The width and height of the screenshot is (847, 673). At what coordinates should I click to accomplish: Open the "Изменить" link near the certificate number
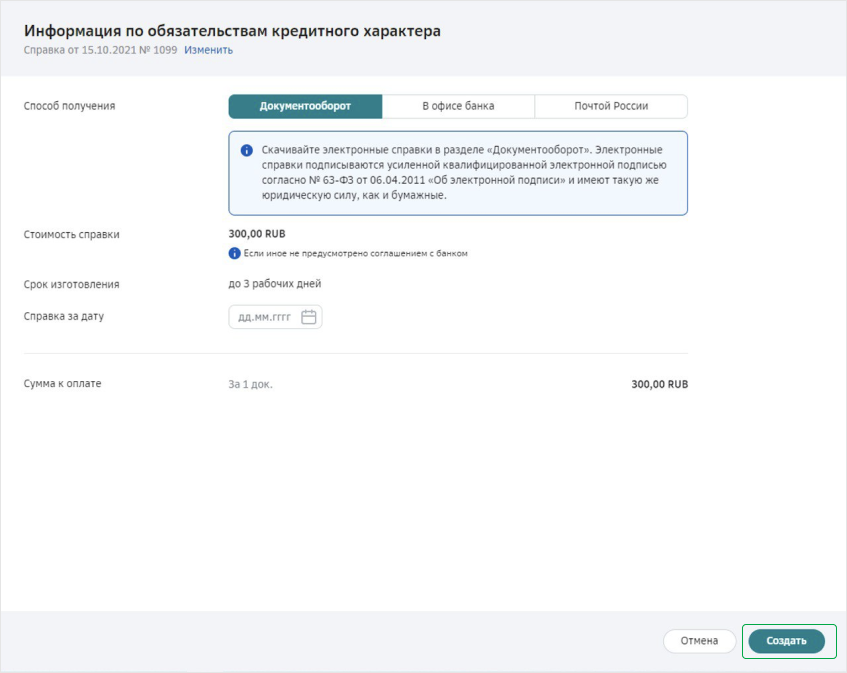pos(208,50)
